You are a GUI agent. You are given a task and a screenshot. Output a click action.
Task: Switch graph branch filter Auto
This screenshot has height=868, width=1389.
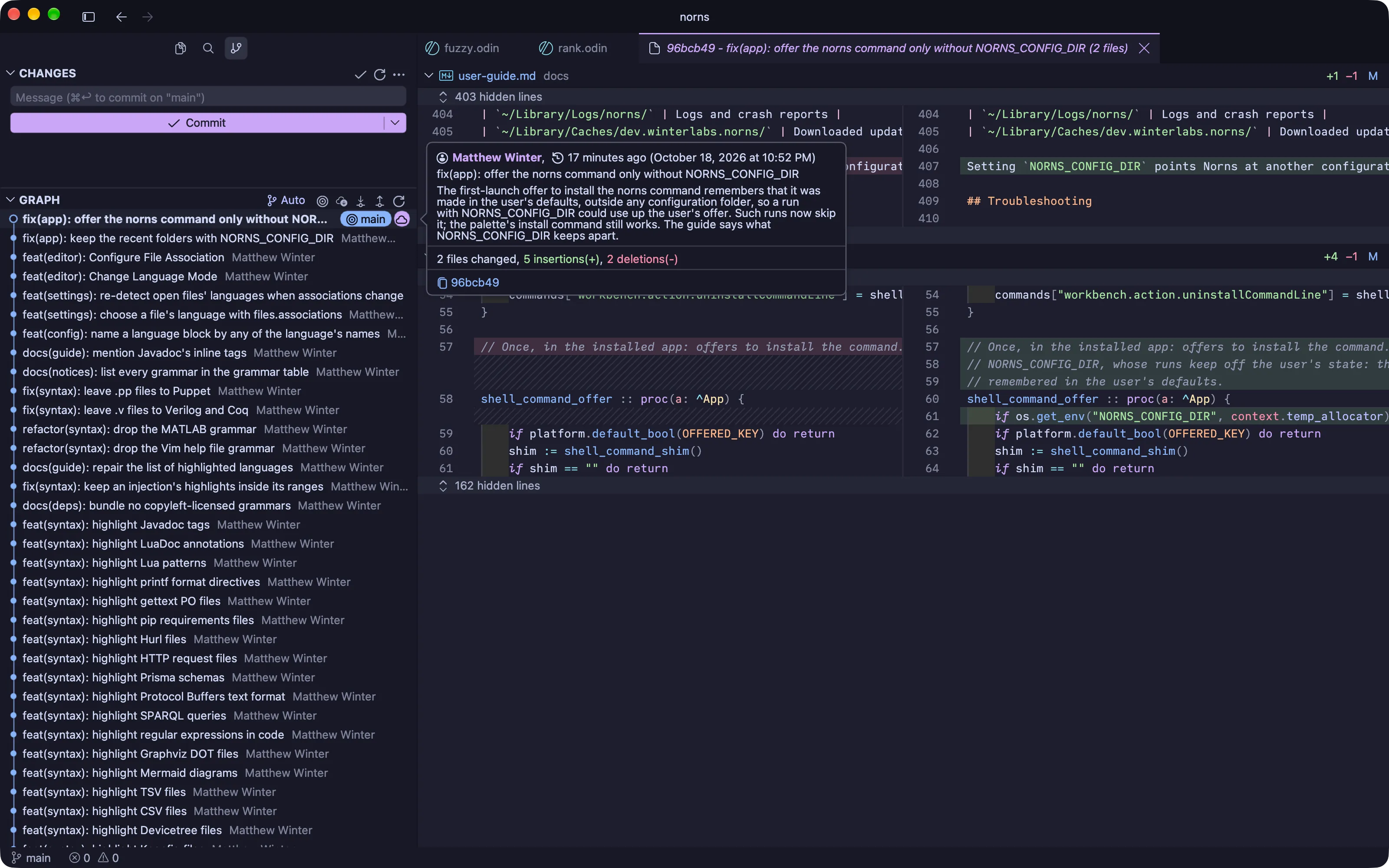pos(286,201)
